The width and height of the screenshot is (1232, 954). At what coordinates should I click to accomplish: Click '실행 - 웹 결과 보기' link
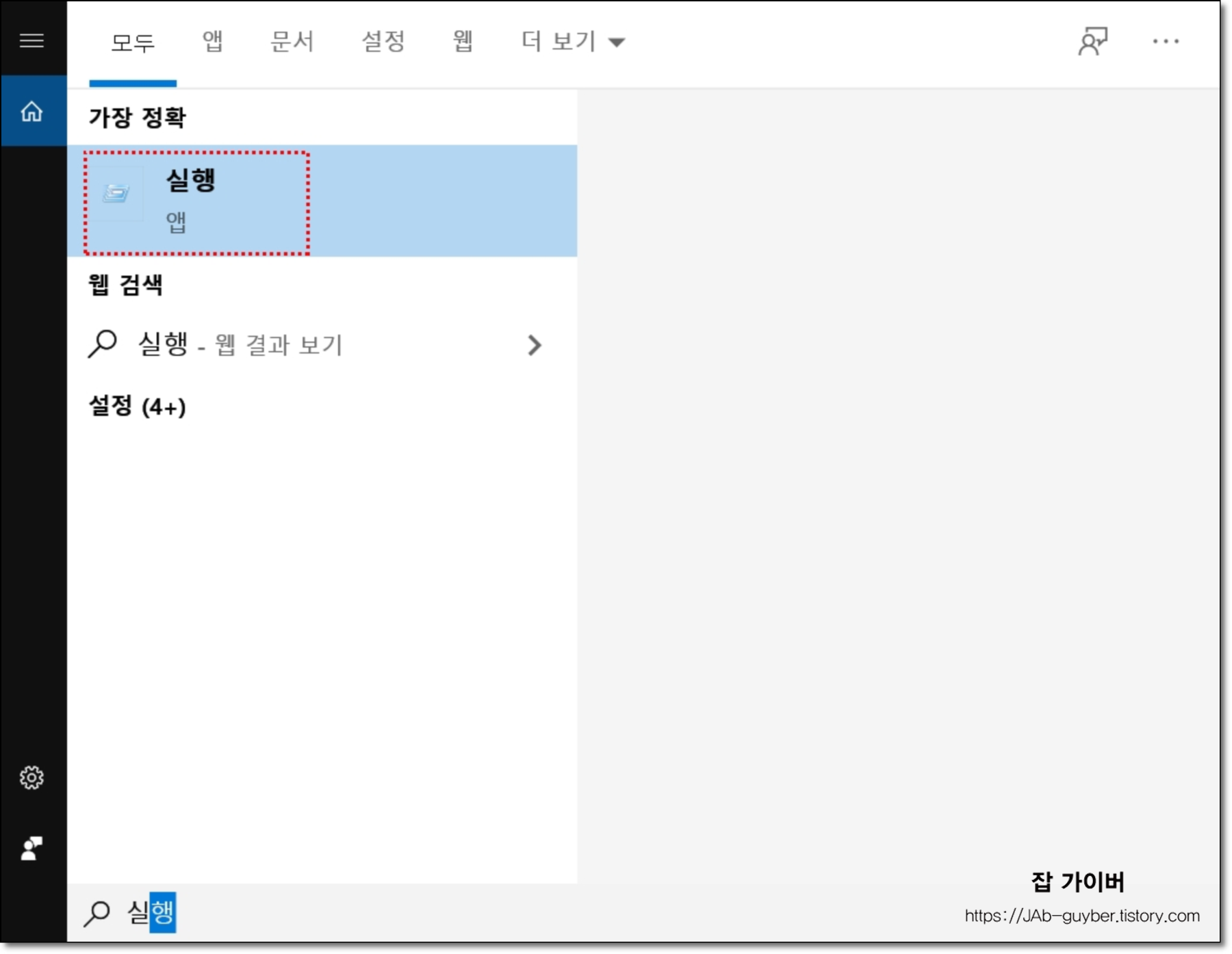pos(240,344)
